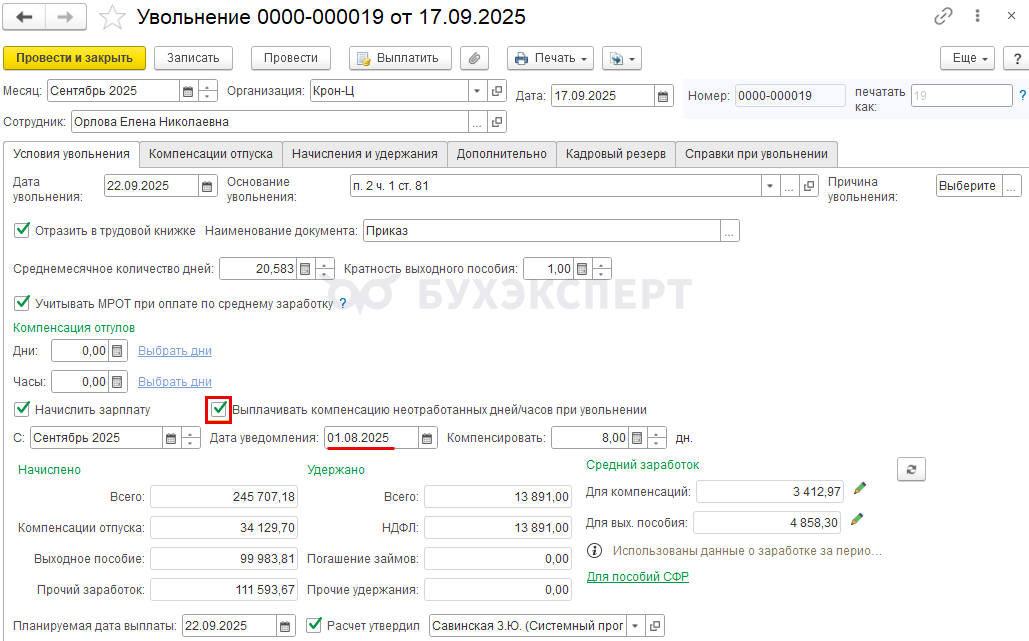Open calendar for Планируемая дата выплаты
The image size is (1029, 641).
point(285,627)
